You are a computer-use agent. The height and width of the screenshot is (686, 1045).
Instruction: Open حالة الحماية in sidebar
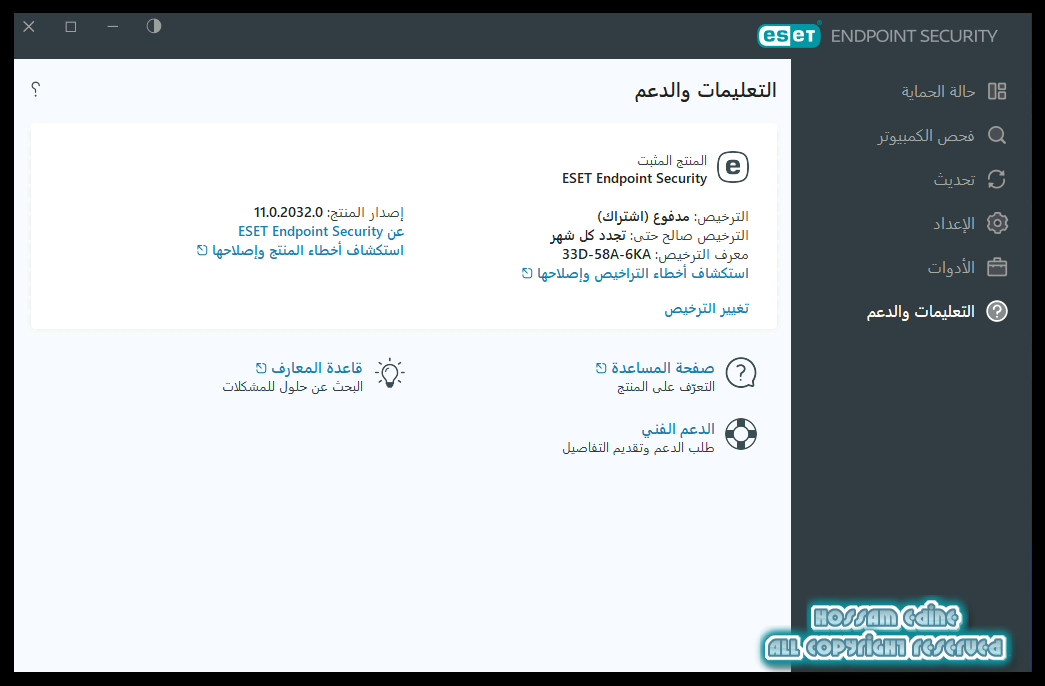(938, 91)
